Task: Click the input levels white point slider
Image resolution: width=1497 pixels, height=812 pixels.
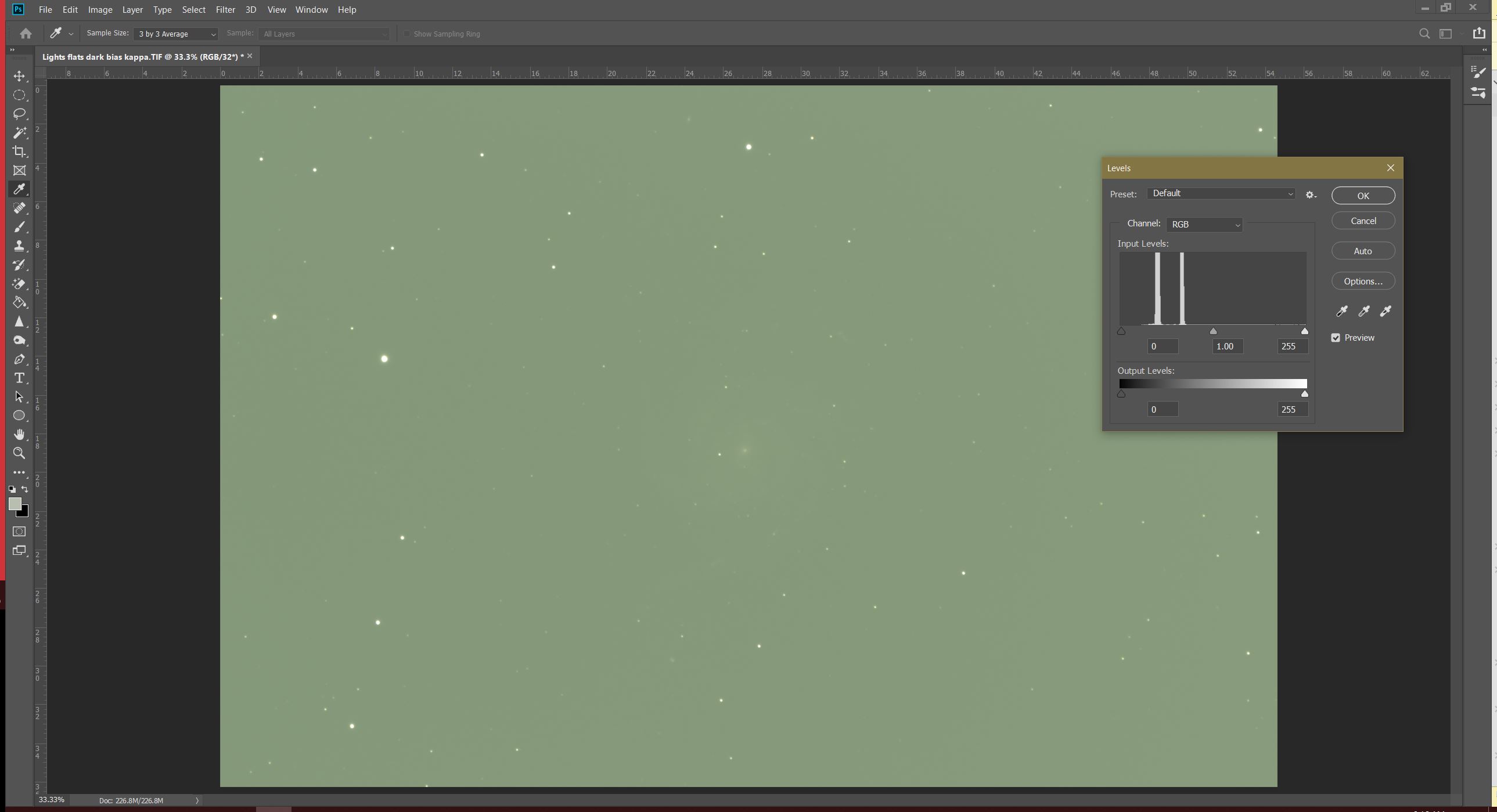Action: tap(1305, 331)
